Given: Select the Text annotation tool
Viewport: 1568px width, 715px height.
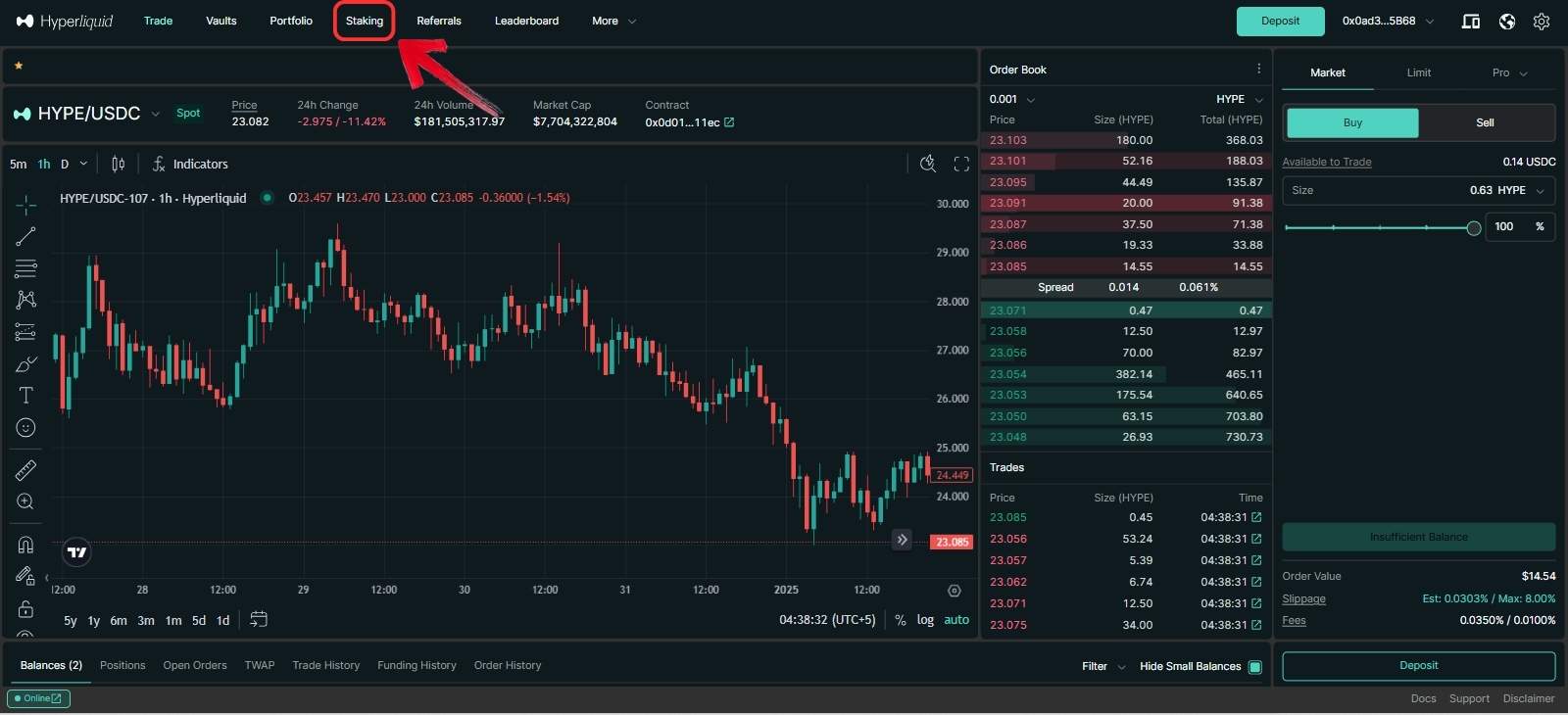Looking at the screenshot, I should click(x=26, y=396).
